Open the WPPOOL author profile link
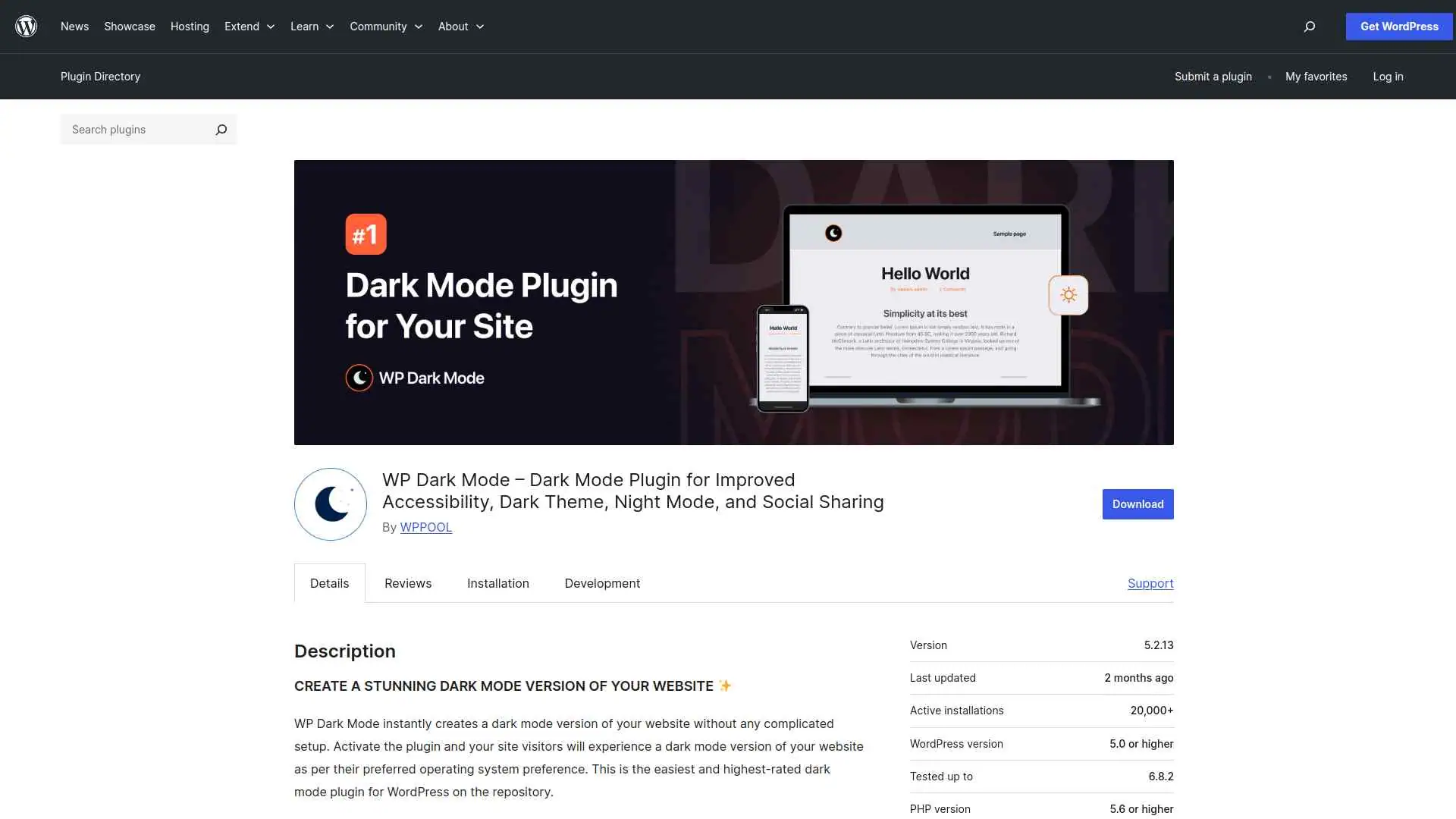 (425, 527)
